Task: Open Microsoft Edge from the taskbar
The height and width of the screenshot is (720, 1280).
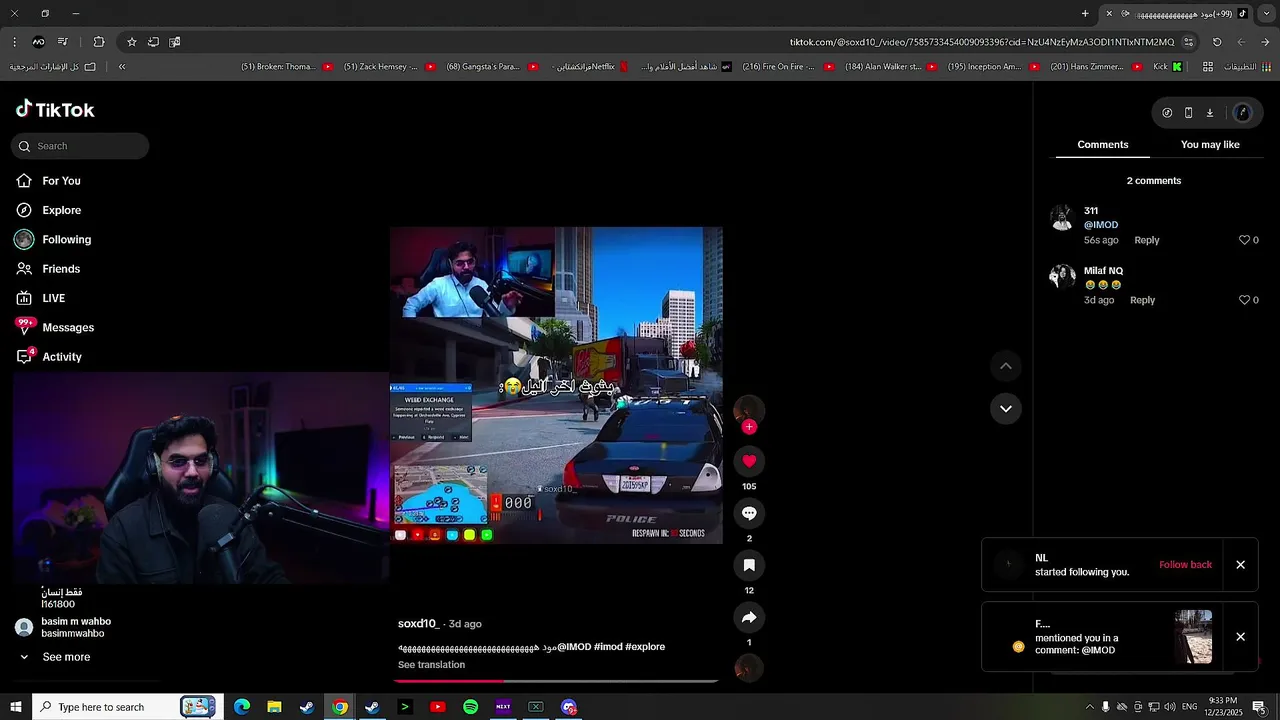Action: [242, 707]
